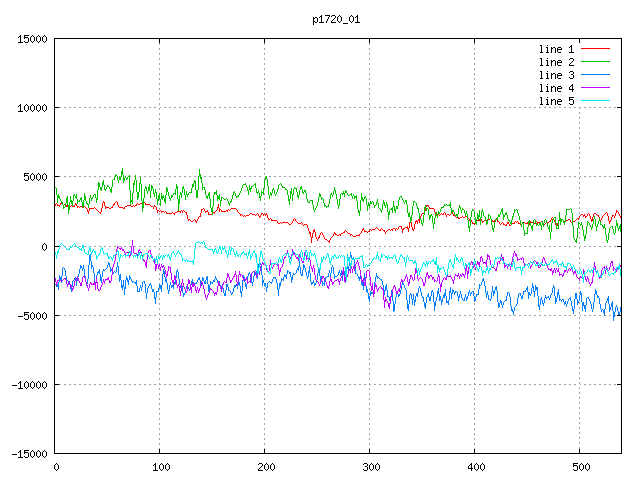The height and width of the screenshot is (480, 640).
Task: Click the green sample beside line 2
Action: point(595,61)
